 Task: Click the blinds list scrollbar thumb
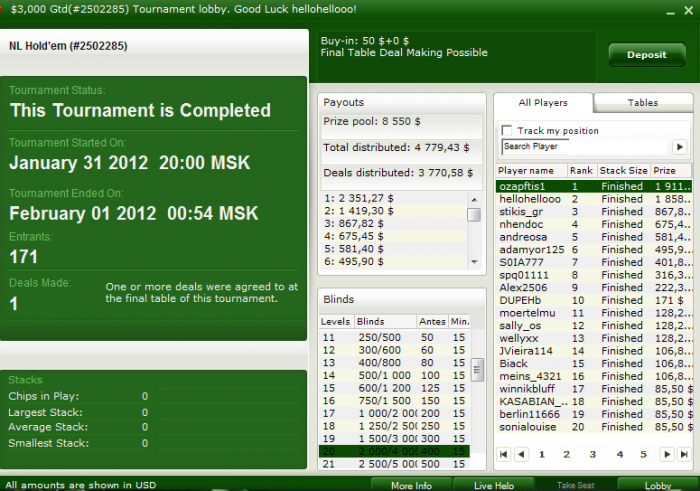coord(477,370)
